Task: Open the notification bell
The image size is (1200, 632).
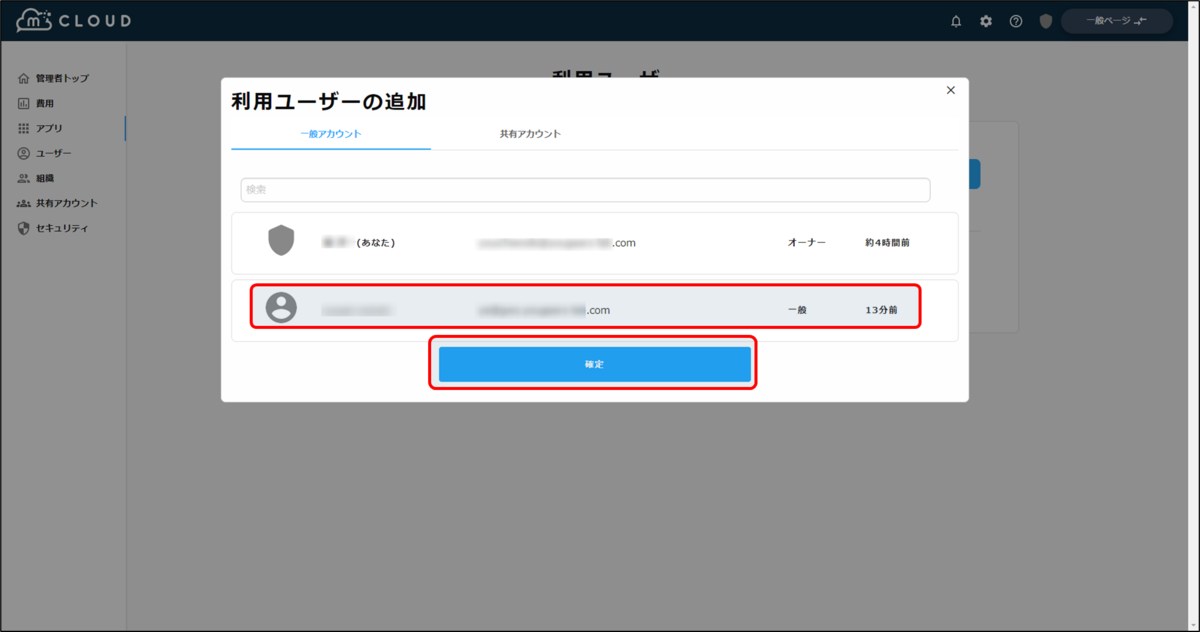Action: pyautogui.click(x=955, y=20)
